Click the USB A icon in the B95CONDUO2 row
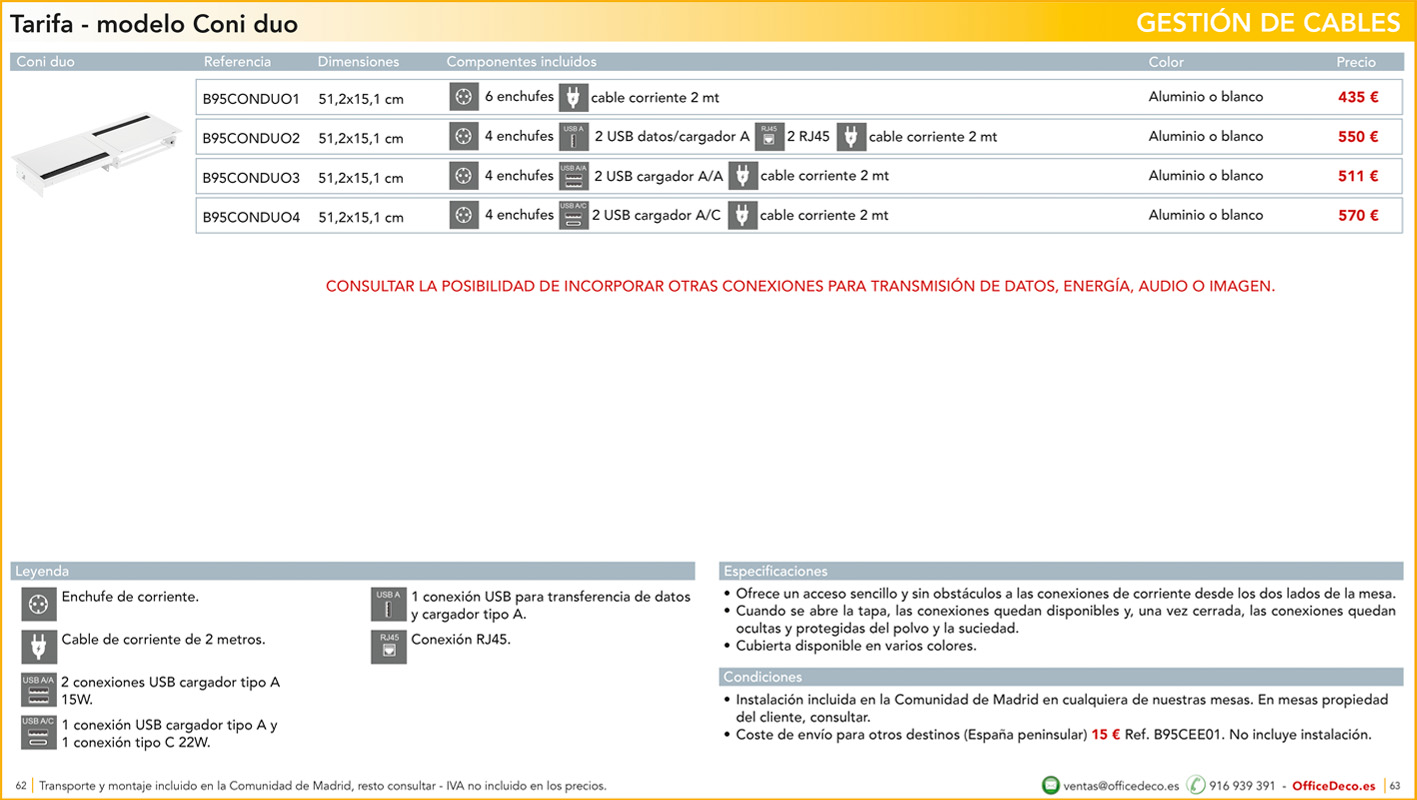This screenshot has height=800, width=1417. [x=573, y=136]
